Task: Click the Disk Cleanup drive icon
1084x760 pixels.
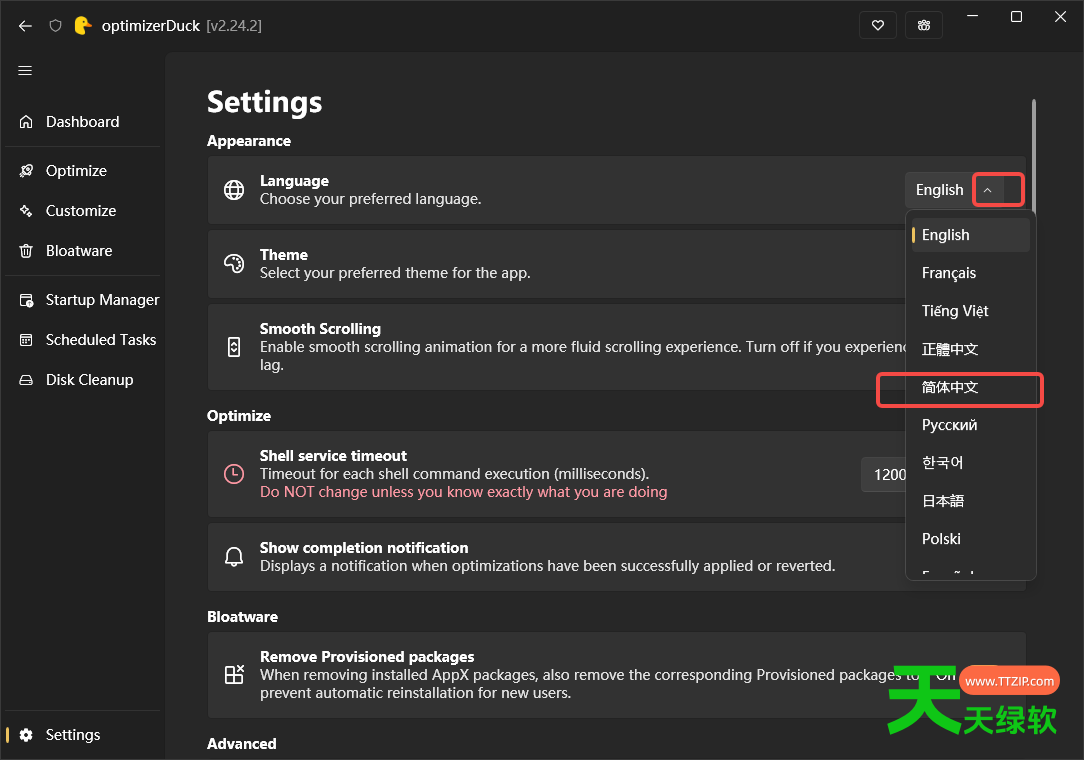Action: coord(26,380)
